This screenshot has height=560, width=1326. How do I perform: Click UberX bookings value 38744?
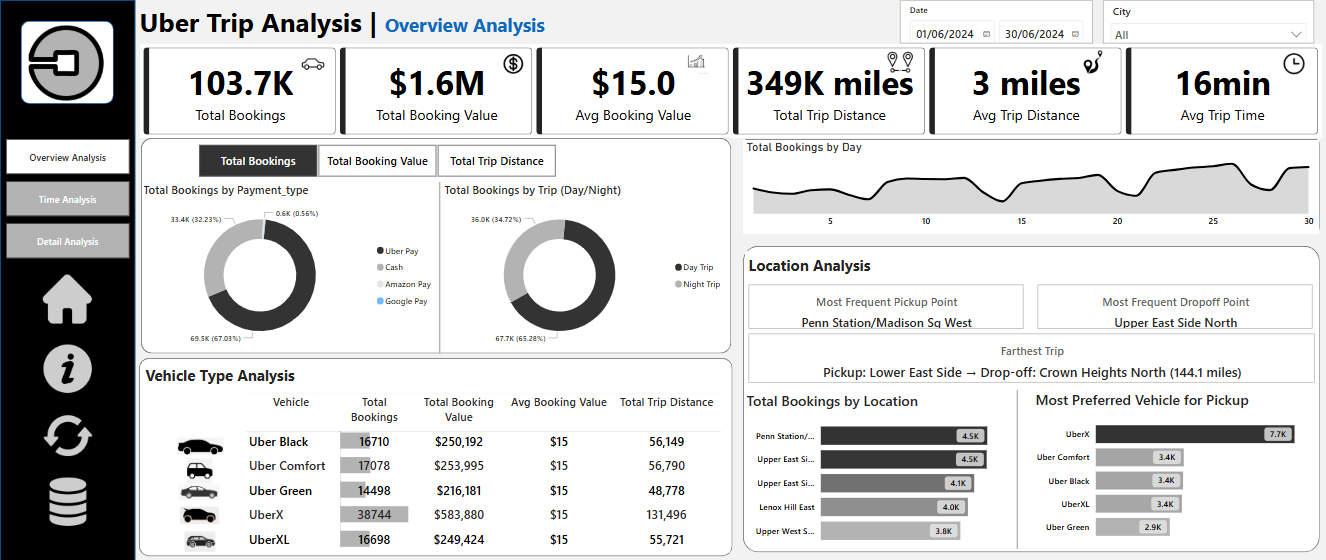(374, 515)
